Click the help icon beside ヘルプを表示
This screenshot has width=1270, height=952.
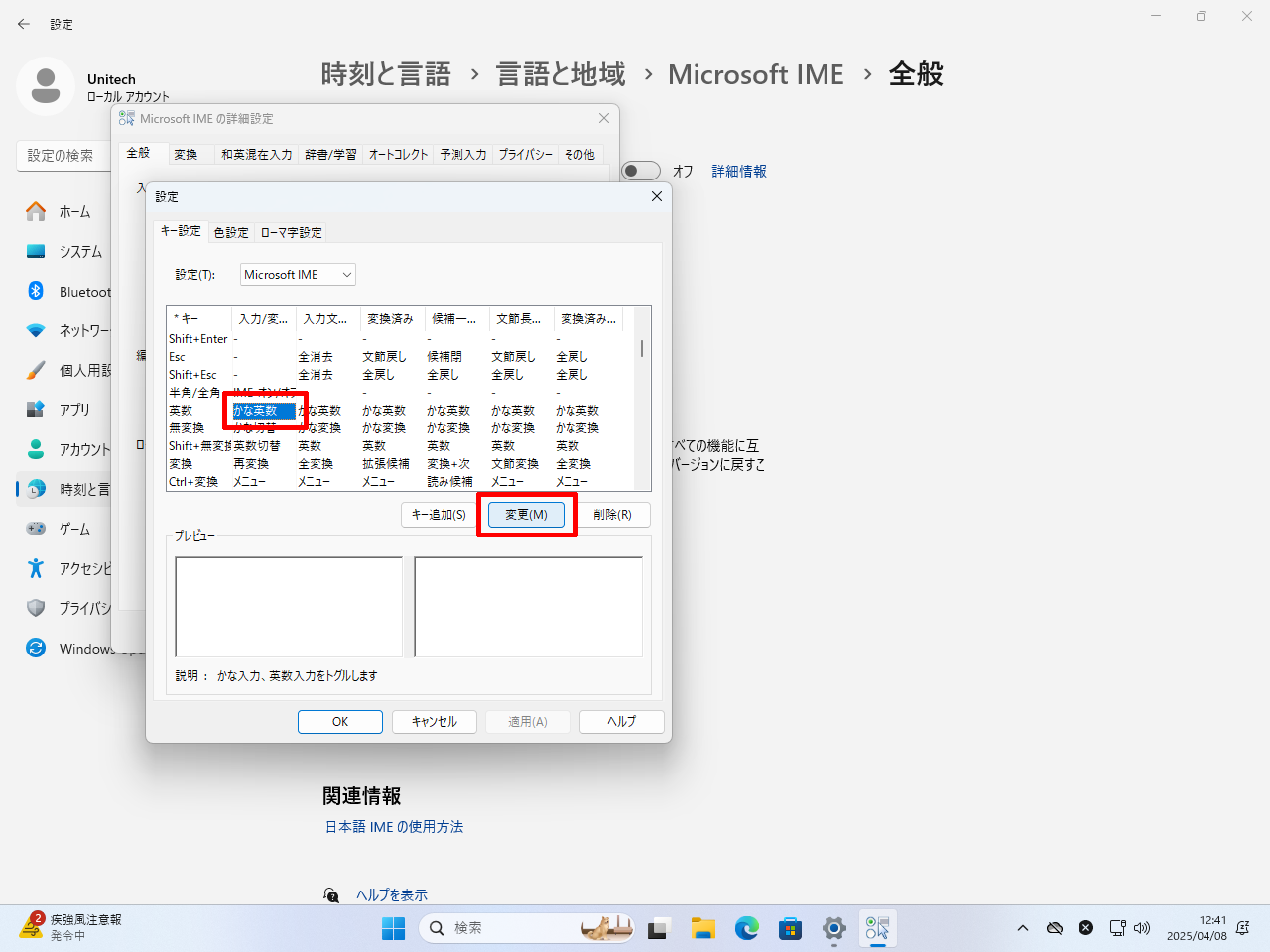point(331,894)
